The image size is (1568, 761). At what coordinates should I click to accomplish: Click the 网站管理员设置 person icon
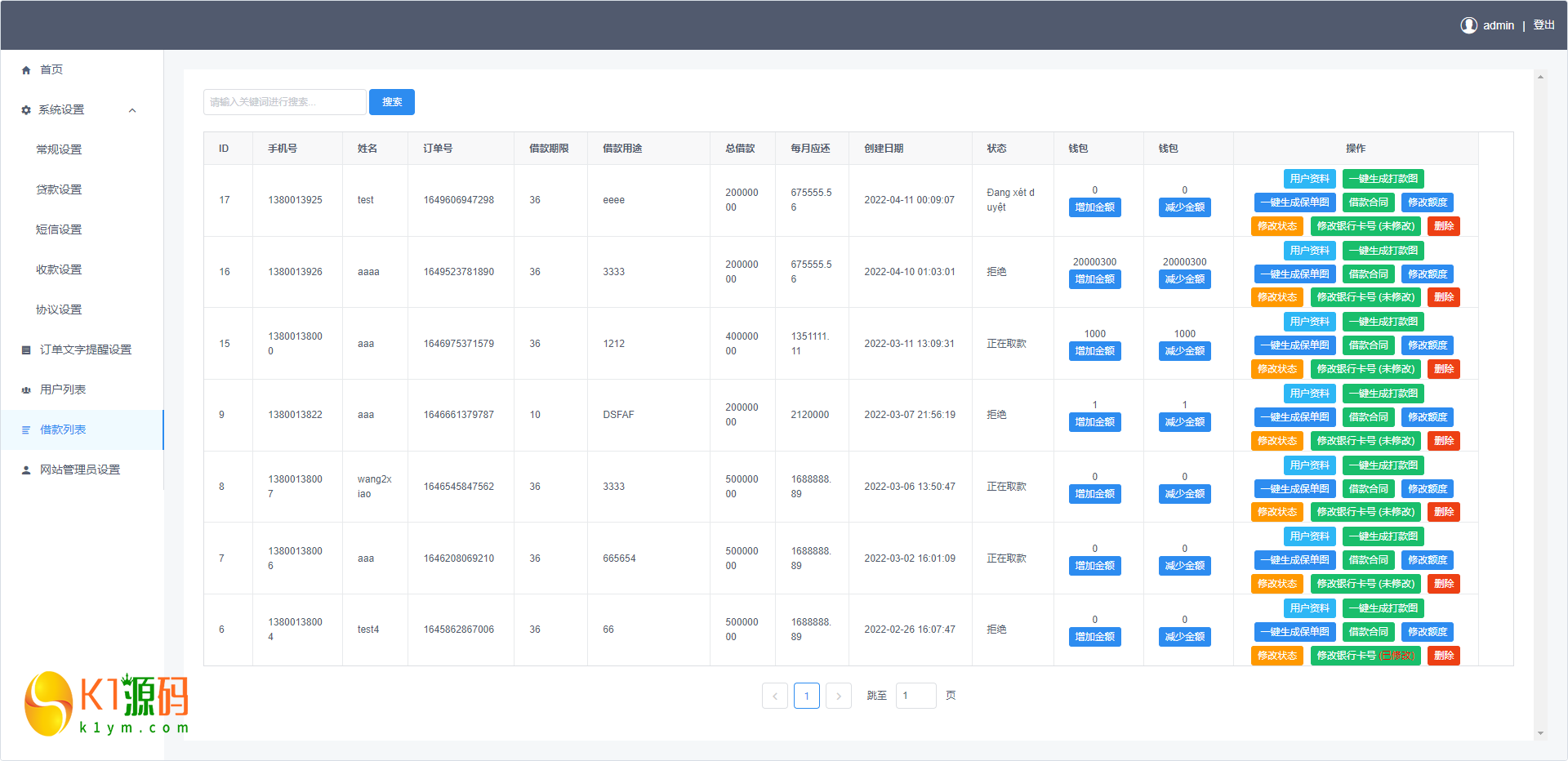pyautogui.click(x=26, y=470)
